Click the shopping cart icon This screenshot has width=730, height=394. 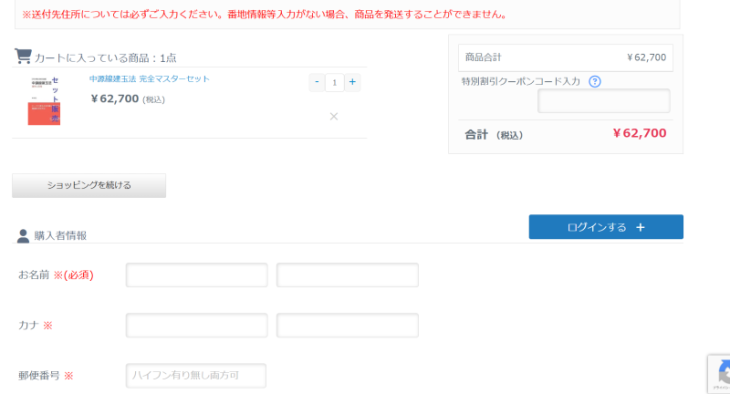pyautogui.click(x=23, y=56)
